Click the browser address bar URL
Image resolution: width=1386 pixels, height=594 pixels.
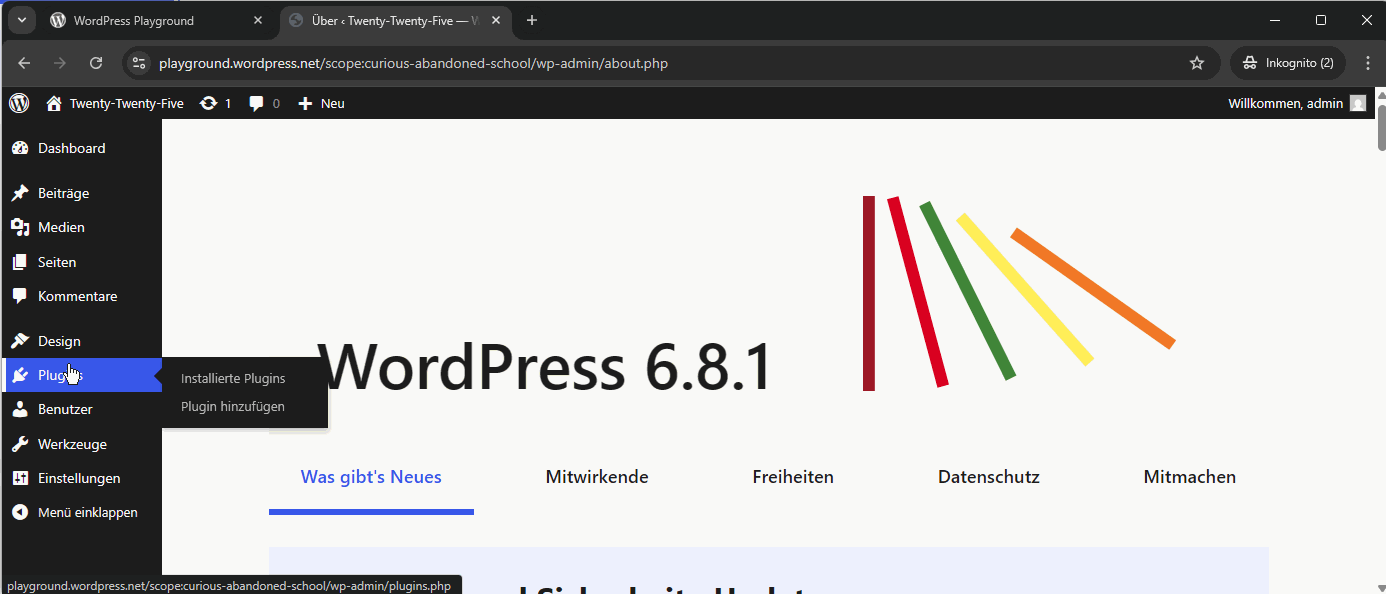[413, 63]
